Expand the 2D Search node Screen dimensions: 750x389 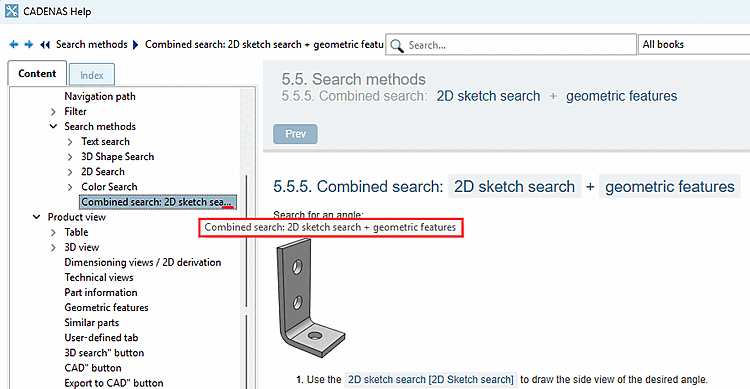coord(70,172)
